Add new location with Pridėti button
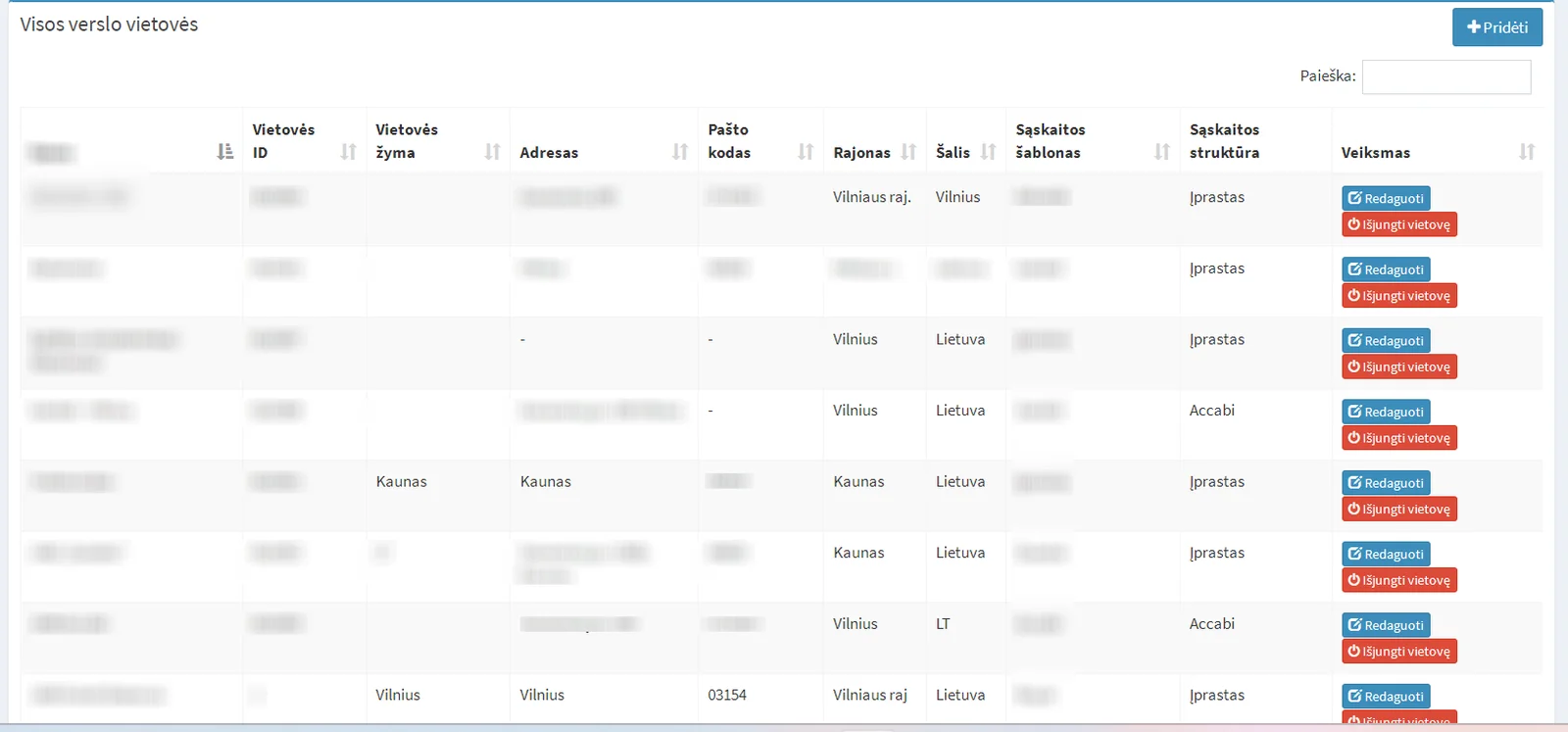1568x732 pixels. pos(1496,27)
